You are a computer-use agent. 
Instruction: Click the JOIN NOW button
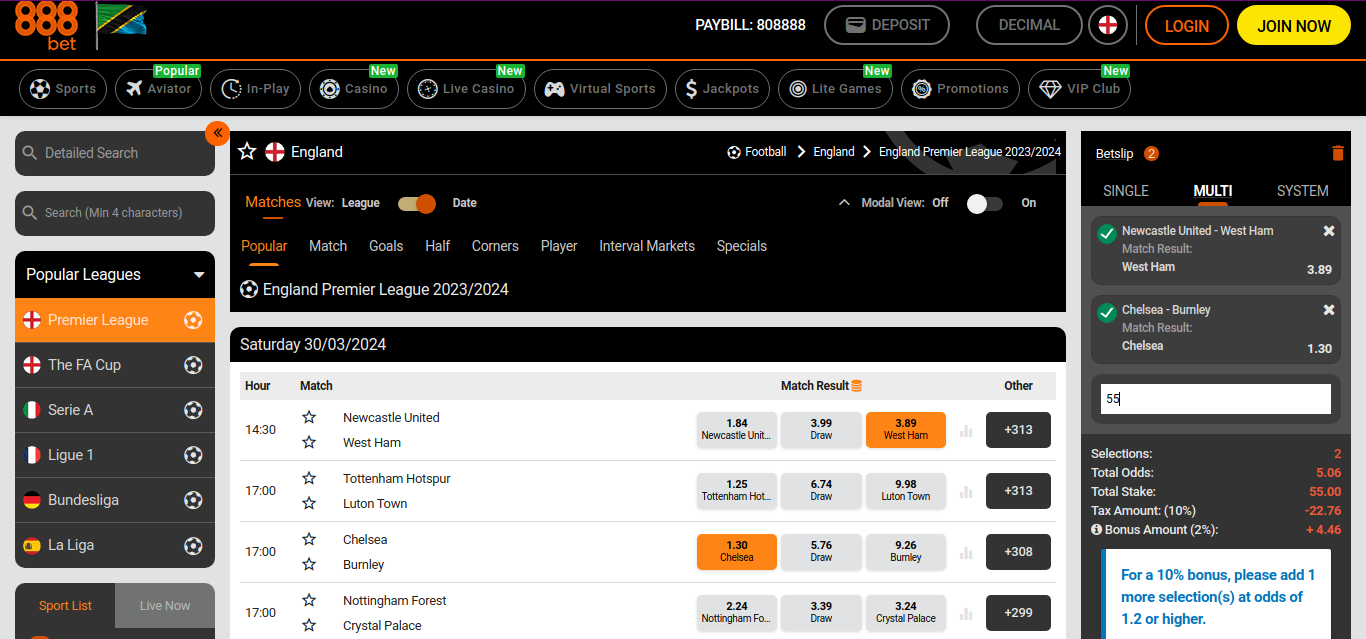click(1294, 26)
